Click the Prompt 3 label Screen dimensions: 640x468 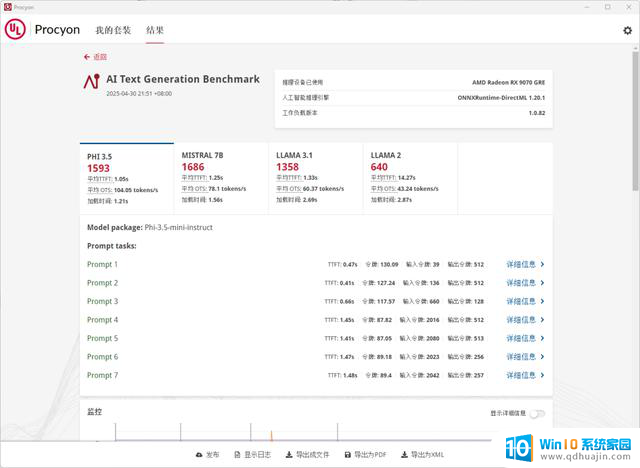pos(102,301)
